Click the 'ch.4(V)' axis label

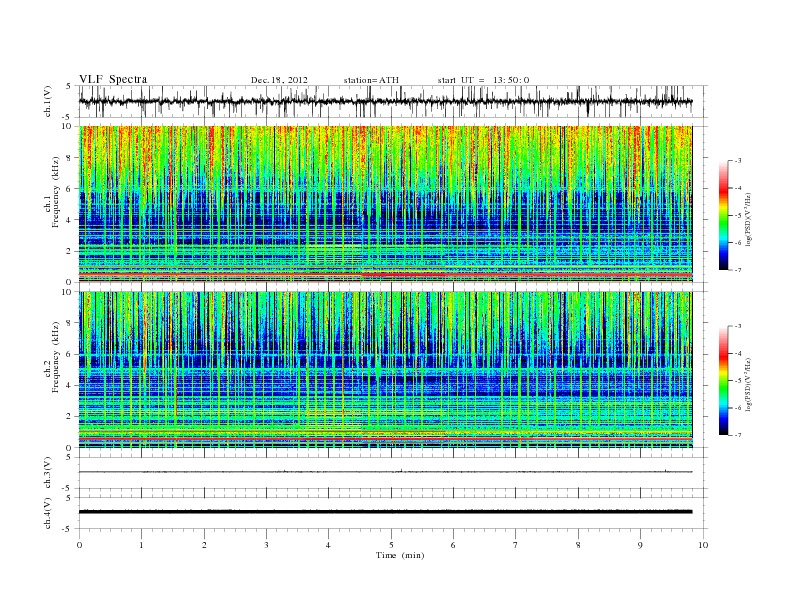pyautogui.click(x=48, y=513)
